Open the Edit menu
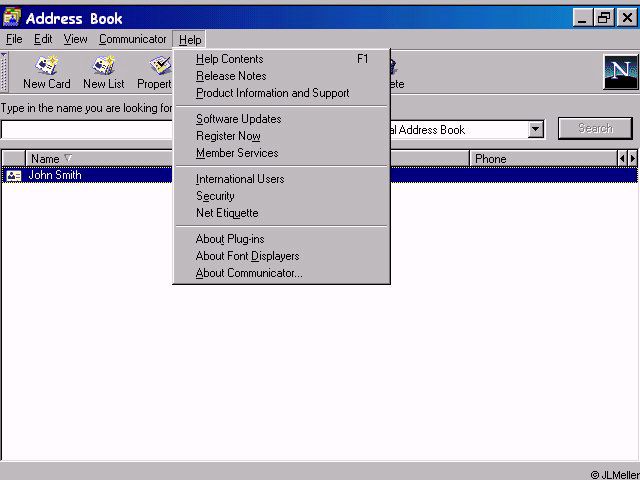The image size is (640, 480). [x=43, y=39]
